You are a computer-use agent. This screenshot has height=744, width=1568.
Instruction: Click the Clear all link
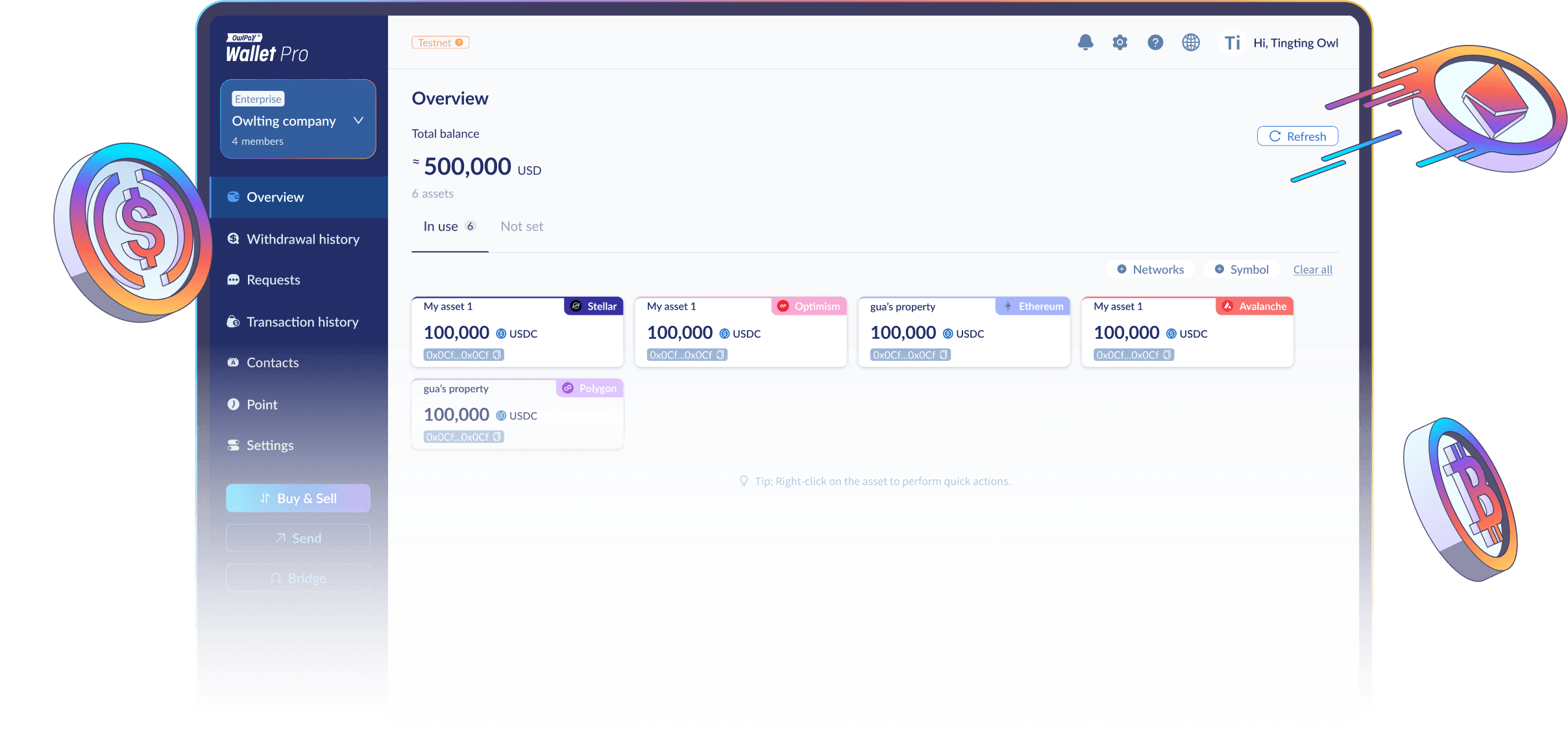click(1312, 269)
